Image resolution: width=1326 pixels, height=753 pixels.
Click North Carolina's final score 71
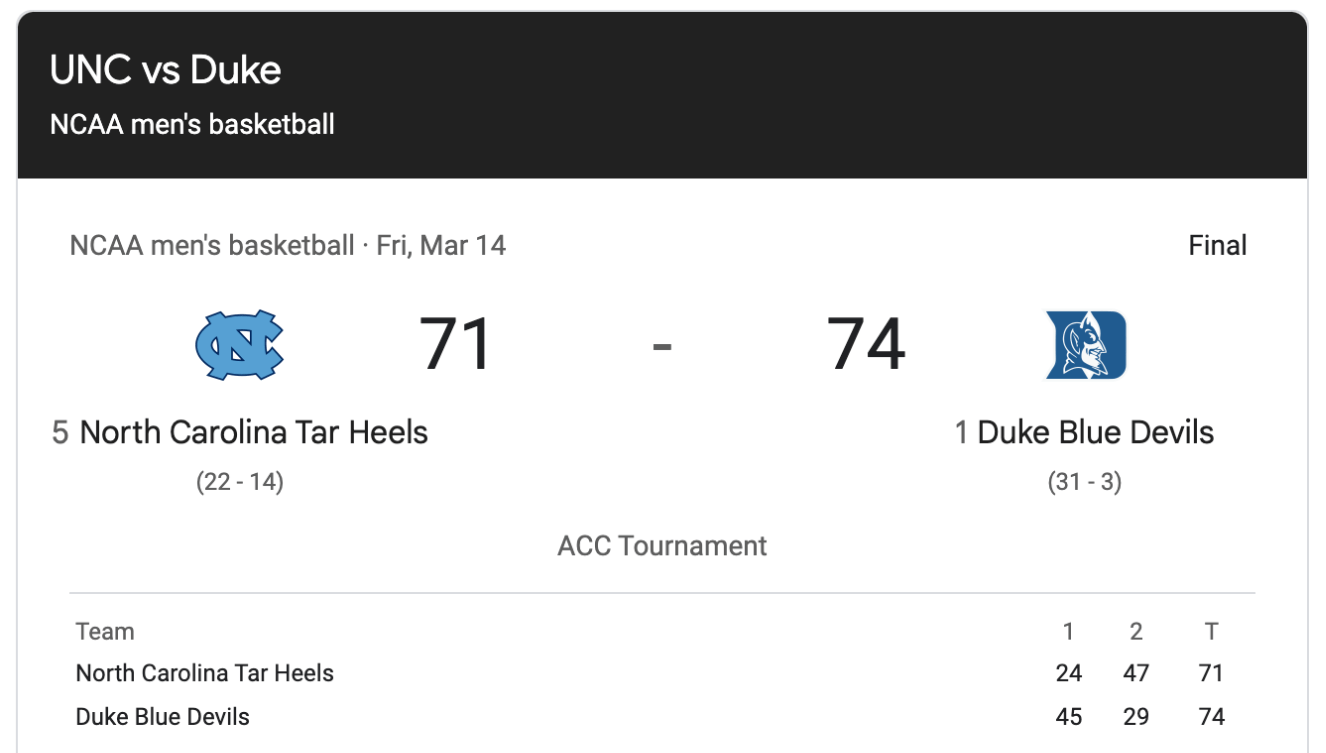pyautogui.click(x=456, y=344)
